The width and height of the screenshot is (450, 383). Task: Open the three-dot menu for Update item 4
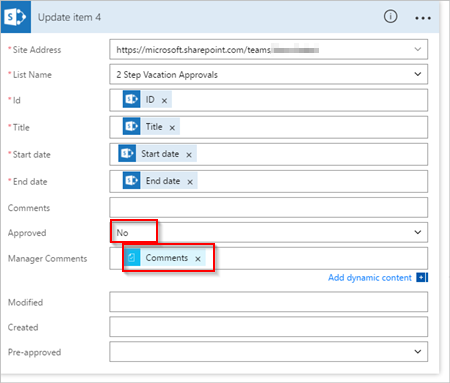[x=423, y=18]
